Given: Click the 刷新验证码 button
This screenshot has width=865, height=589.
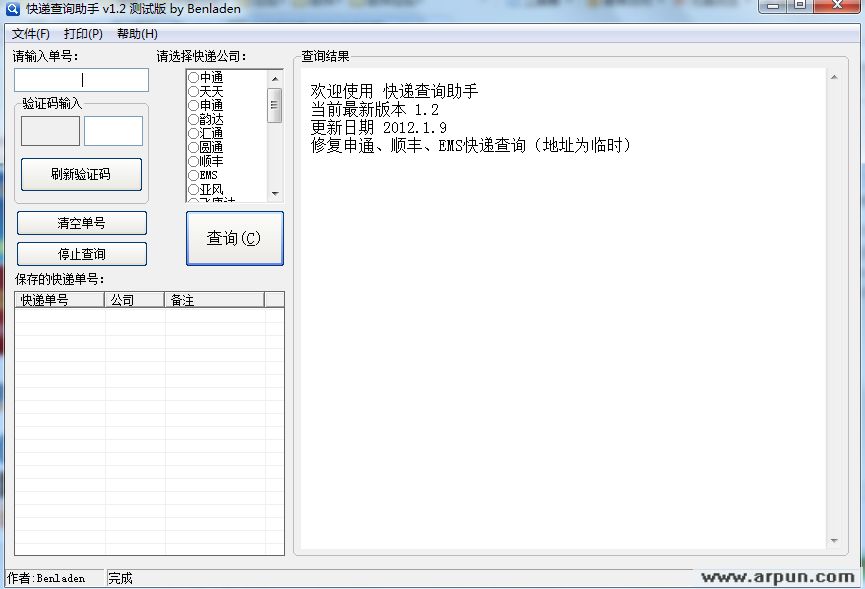Looking at the screenshot, I should point(81,174).
